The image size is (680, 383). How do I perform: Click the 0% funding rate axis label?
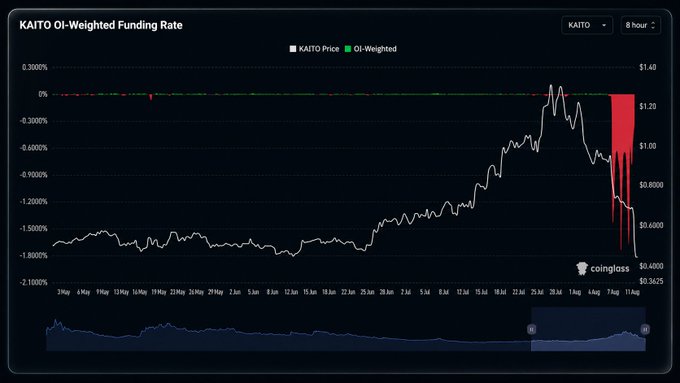[x=43, y=94]
